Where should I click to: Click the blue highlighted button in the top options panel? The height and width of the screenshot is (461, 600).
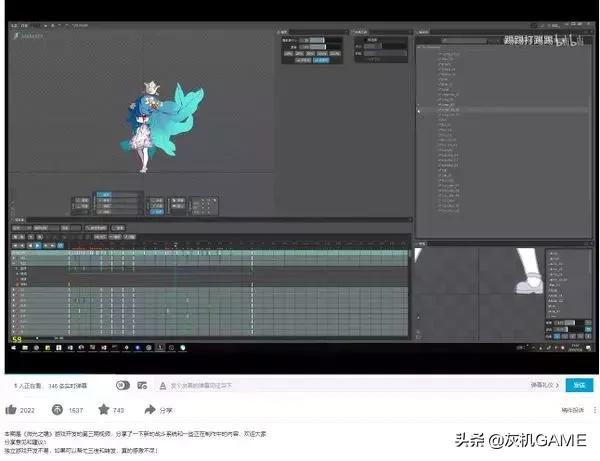[x=321, y=60]
